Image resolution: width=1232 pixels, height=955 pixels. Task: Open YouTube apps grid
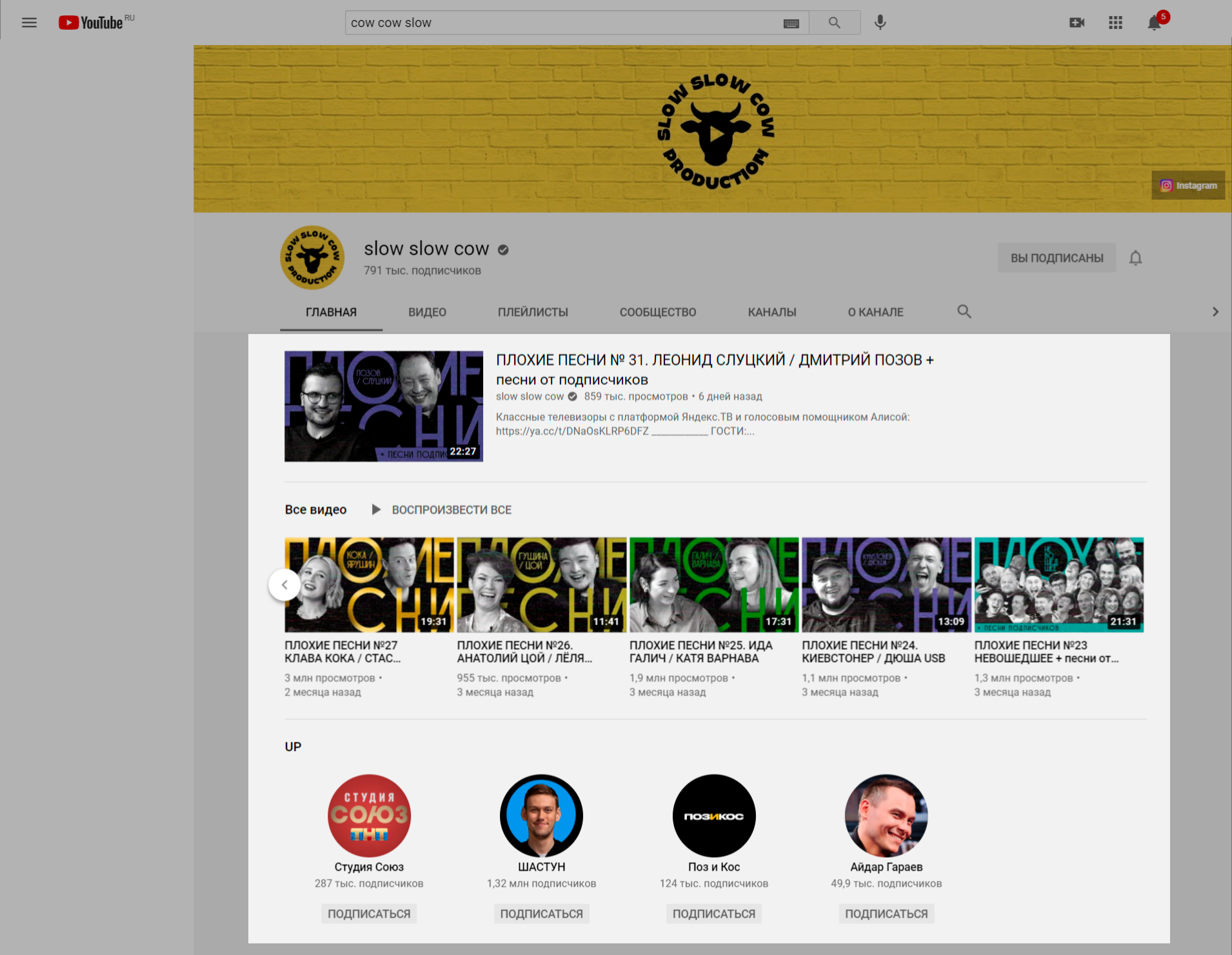pyautogui.click(x=1115, y=23)
